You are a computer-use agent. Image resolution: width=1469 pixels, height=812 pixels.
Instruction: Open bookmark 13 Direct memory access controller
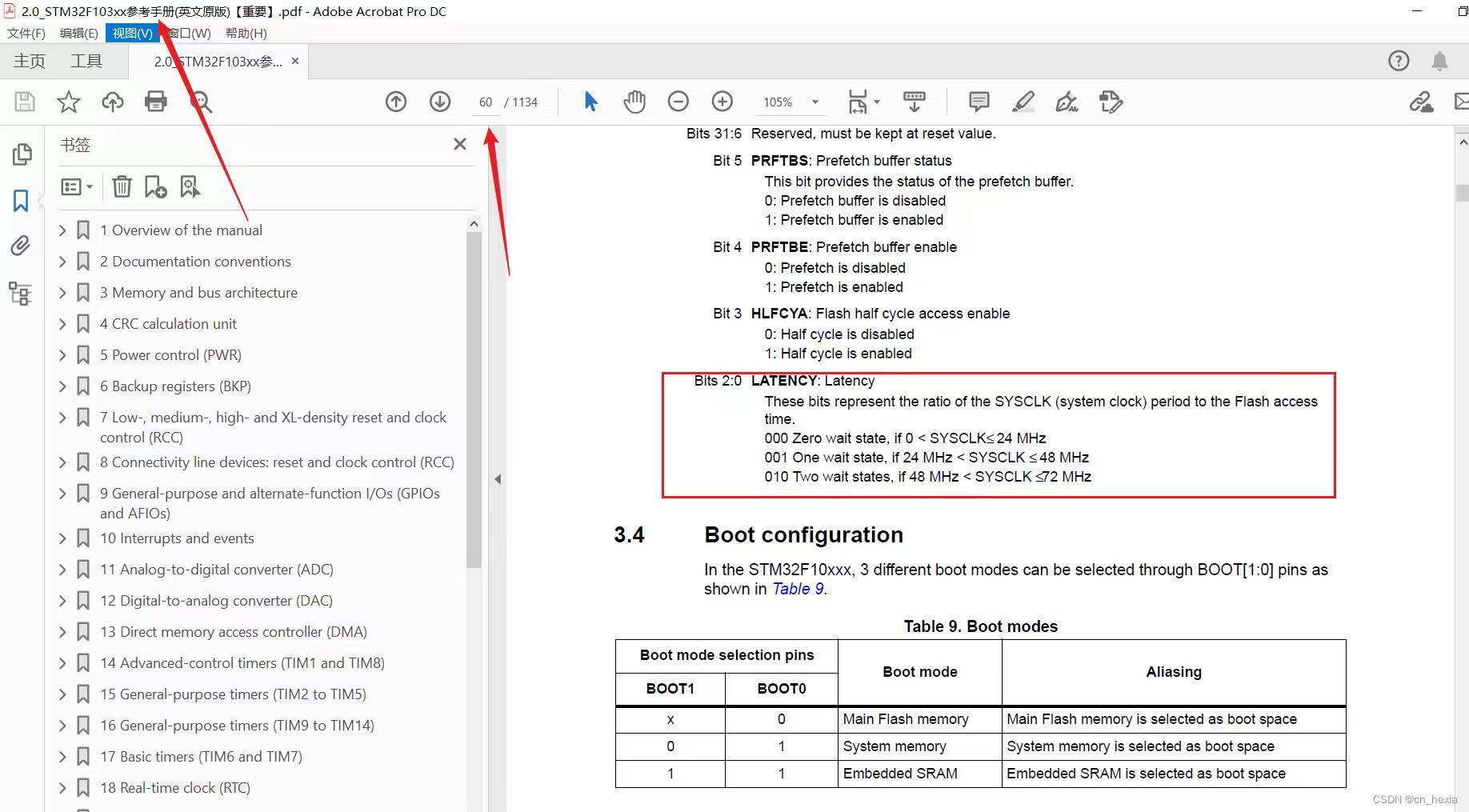(x=234, y=632)
